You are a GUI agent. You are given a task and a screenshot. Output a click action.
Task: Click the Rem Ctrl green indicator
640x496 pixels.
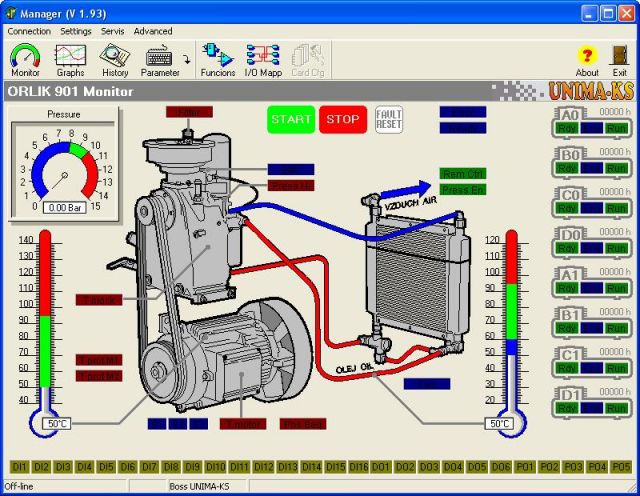(463, 173)
